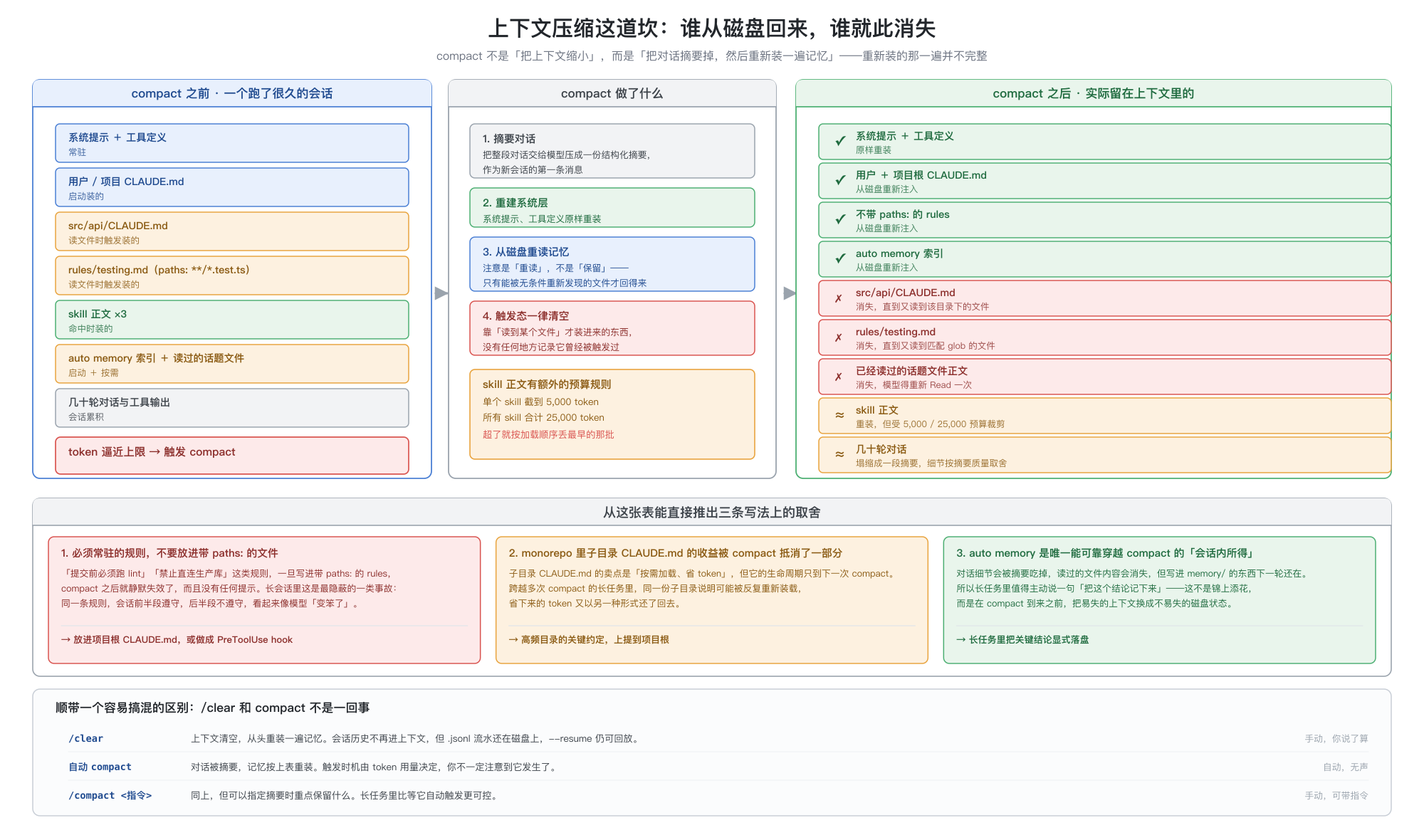1424x840 pixels.
Task: Click the /clear command label
Action: 85,738
